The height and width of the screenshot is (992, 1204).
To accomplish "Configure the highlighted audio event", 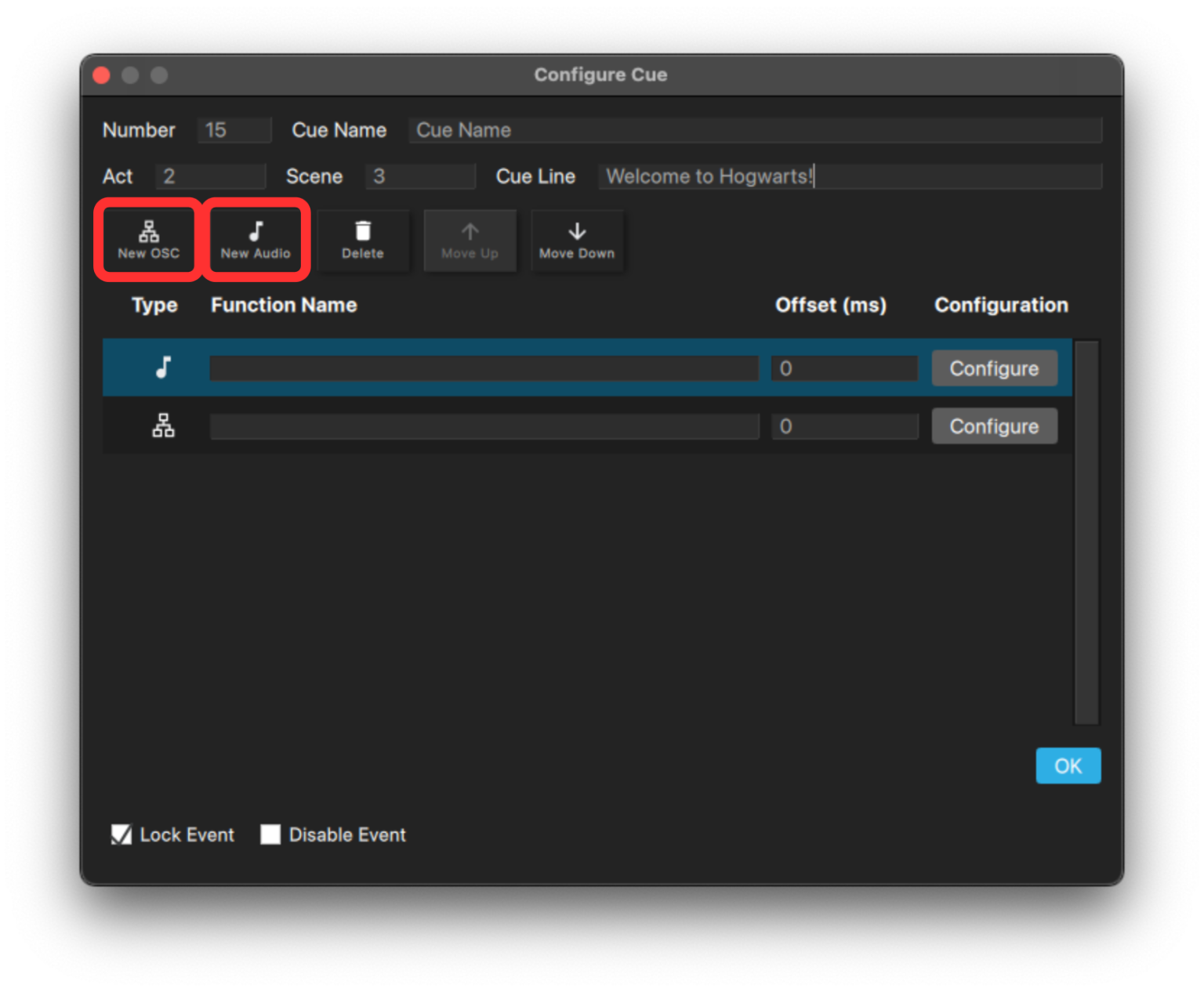I will [994, 367].
